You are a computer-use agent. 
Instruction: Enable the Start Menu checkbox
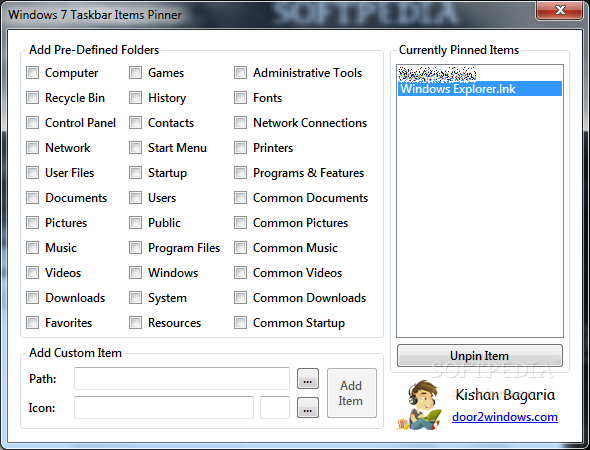click(135, 148)
